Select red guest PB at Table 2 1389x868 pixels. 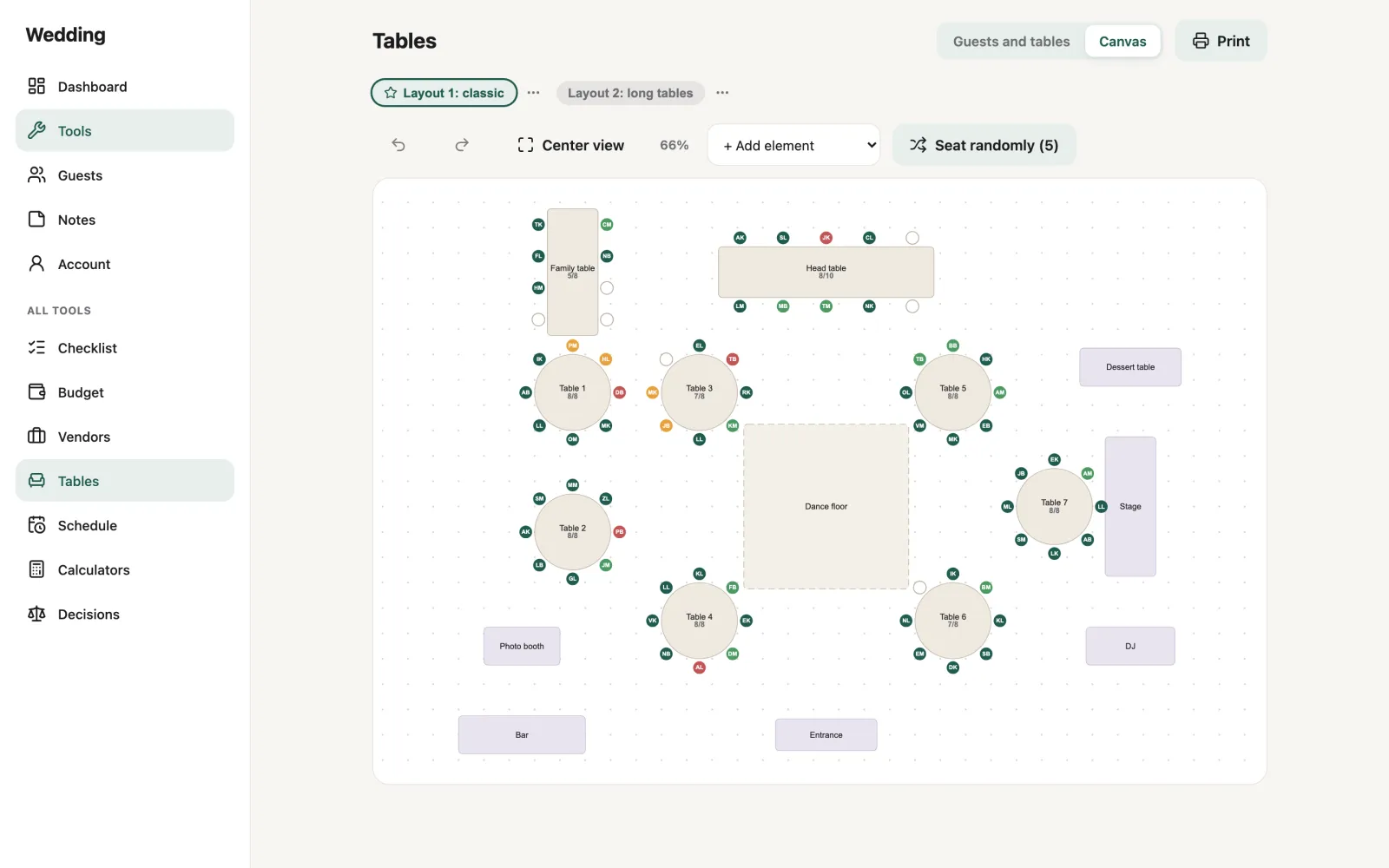620,532
